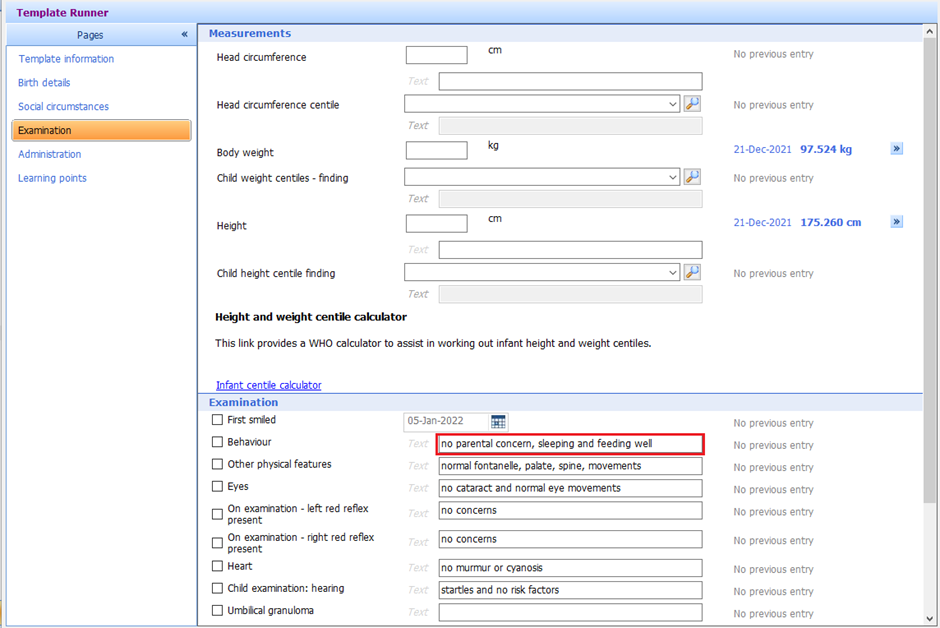Check the Umbilical granuloma checkbox

click(x=217, y=610)
